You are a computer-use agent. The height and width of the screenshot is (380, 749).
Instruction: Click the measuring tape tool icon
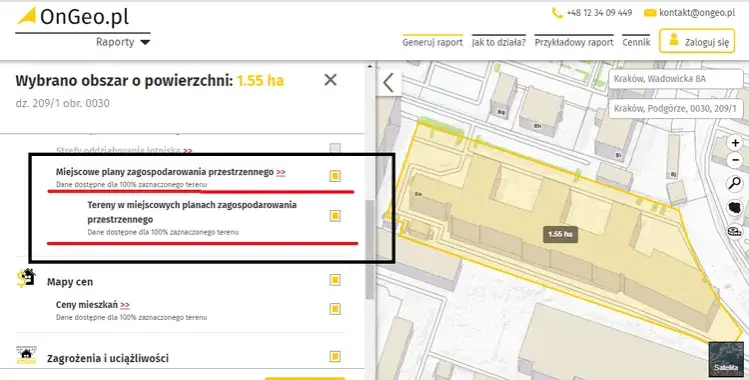tap(734, 232)
